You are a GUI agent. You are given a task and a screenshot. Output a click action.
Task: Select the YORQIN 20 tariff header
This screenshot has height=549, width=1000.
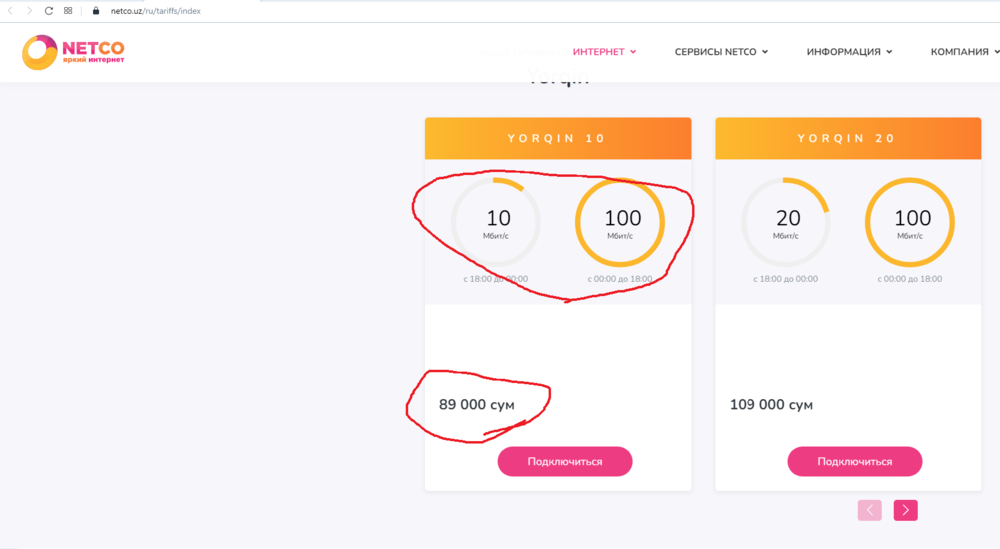(847, 138)
